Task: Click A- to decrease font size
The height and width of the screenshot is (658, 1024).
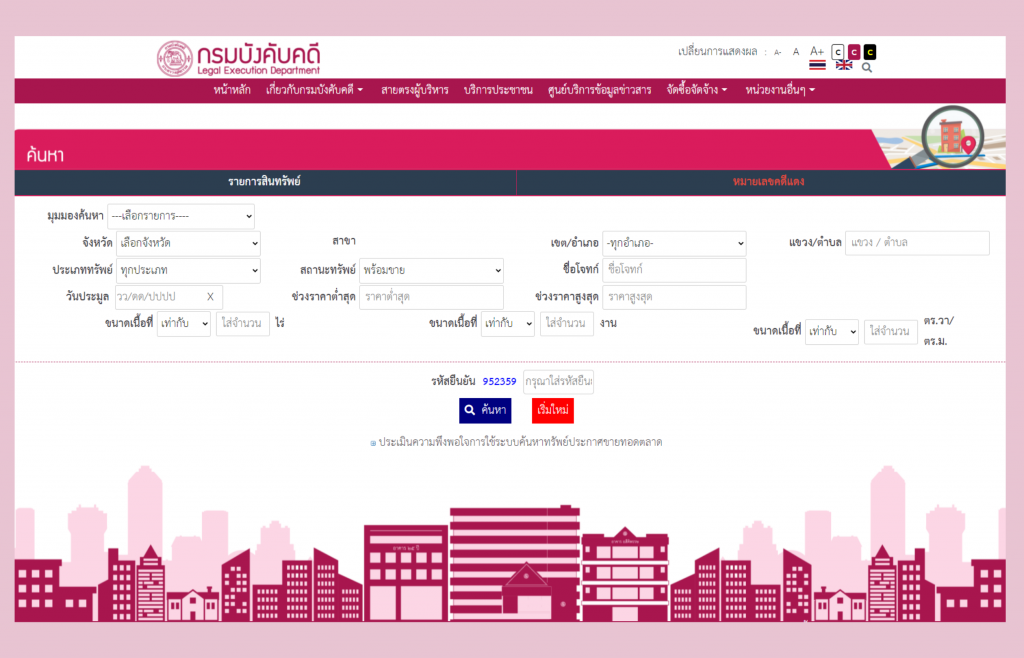Action: click(x=777, y=51)
